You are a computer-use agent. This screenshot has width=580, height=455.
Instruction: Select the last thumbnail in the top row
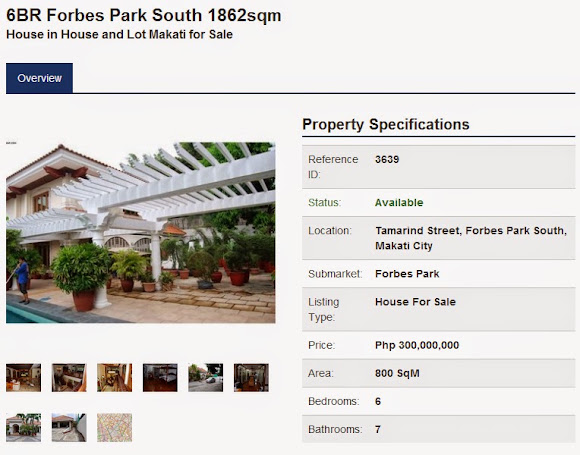coord(251,378)
